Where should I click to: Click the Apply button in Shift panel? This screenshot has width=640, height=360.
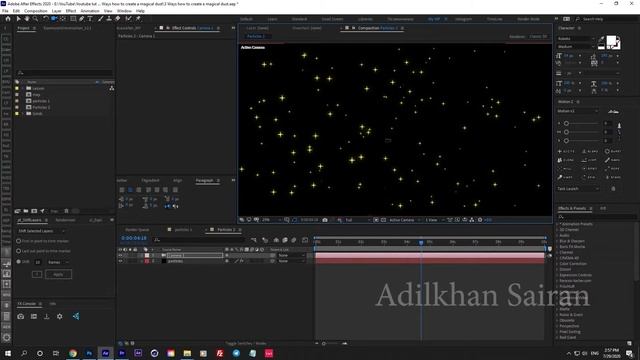point(58,274)
